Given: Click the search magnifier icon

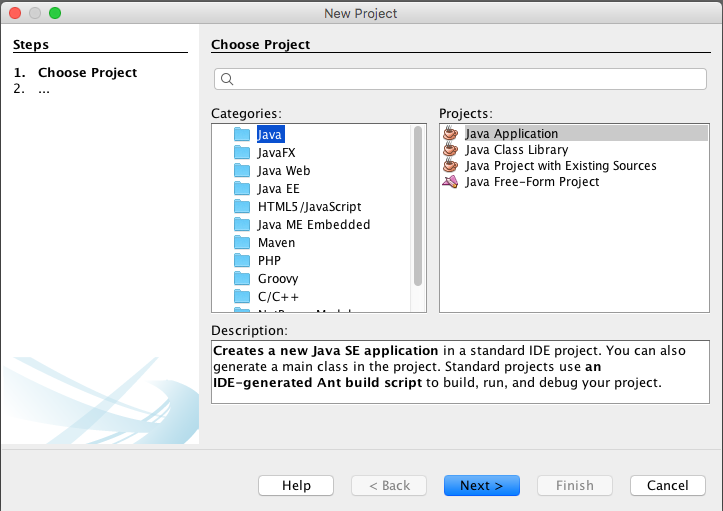Looking at the screenshot, I should (x=227, y=79).
